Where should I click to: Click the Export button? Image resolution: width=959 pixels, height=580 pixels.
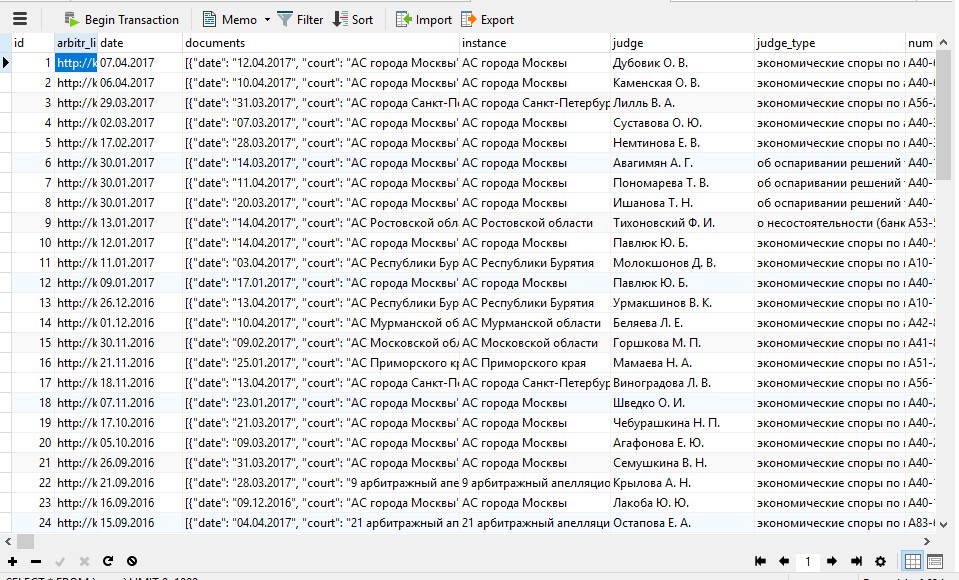point(487,20)
